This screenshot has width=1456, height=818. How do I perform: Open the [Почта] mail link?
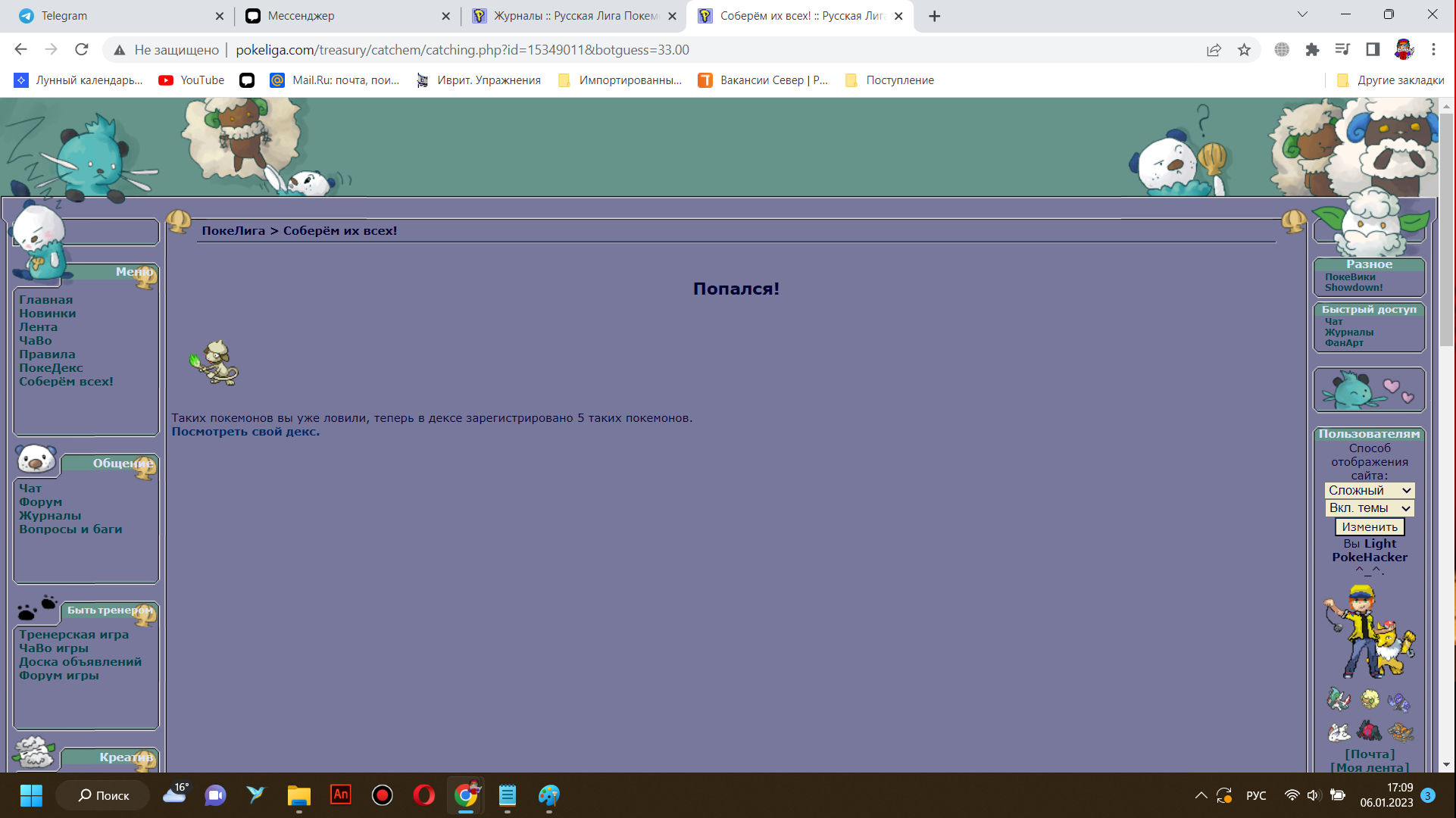(x=1370, y=754)
